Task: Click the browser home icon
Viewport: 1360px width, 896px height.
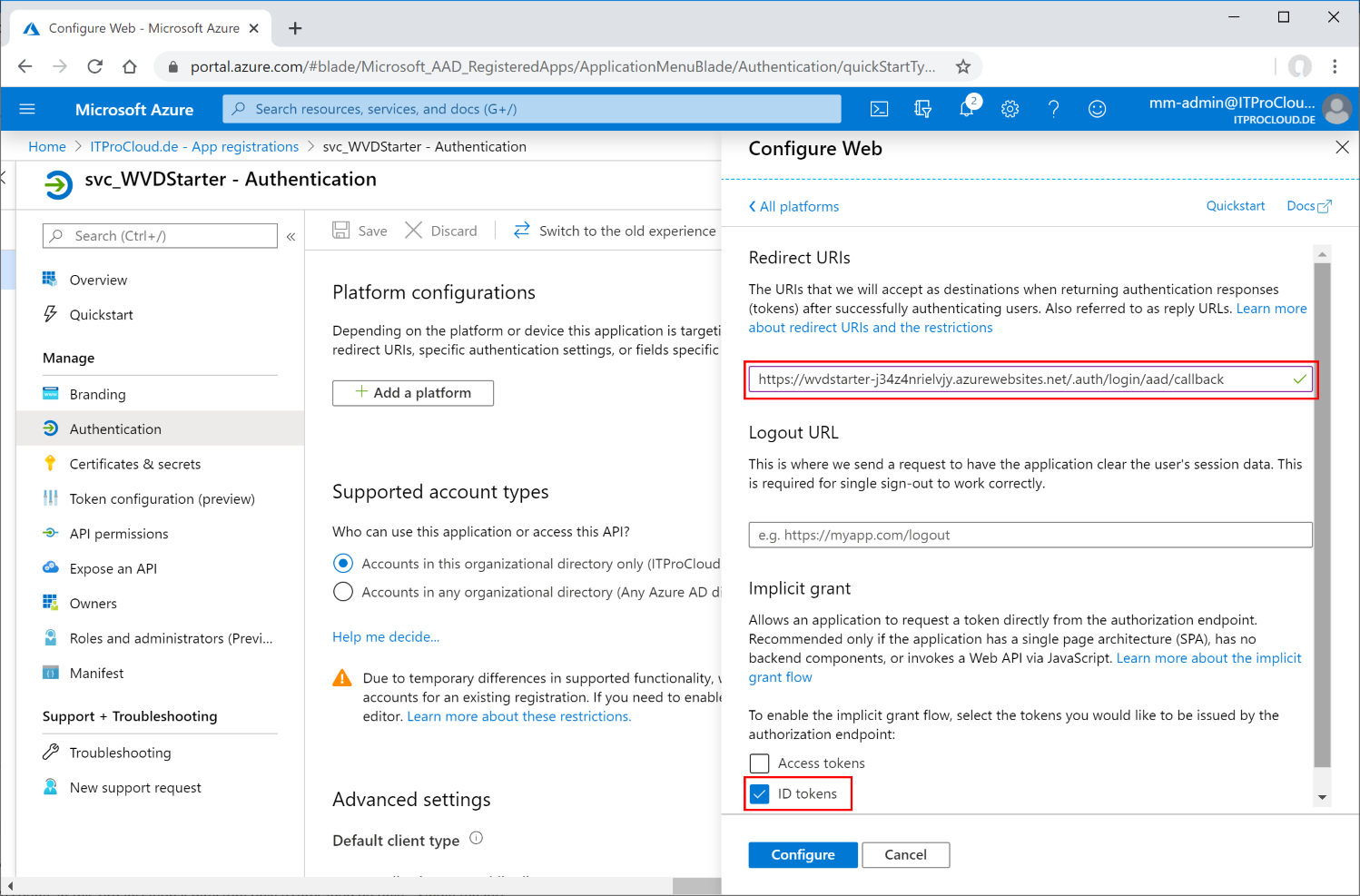Action: [x=130, y=66]
